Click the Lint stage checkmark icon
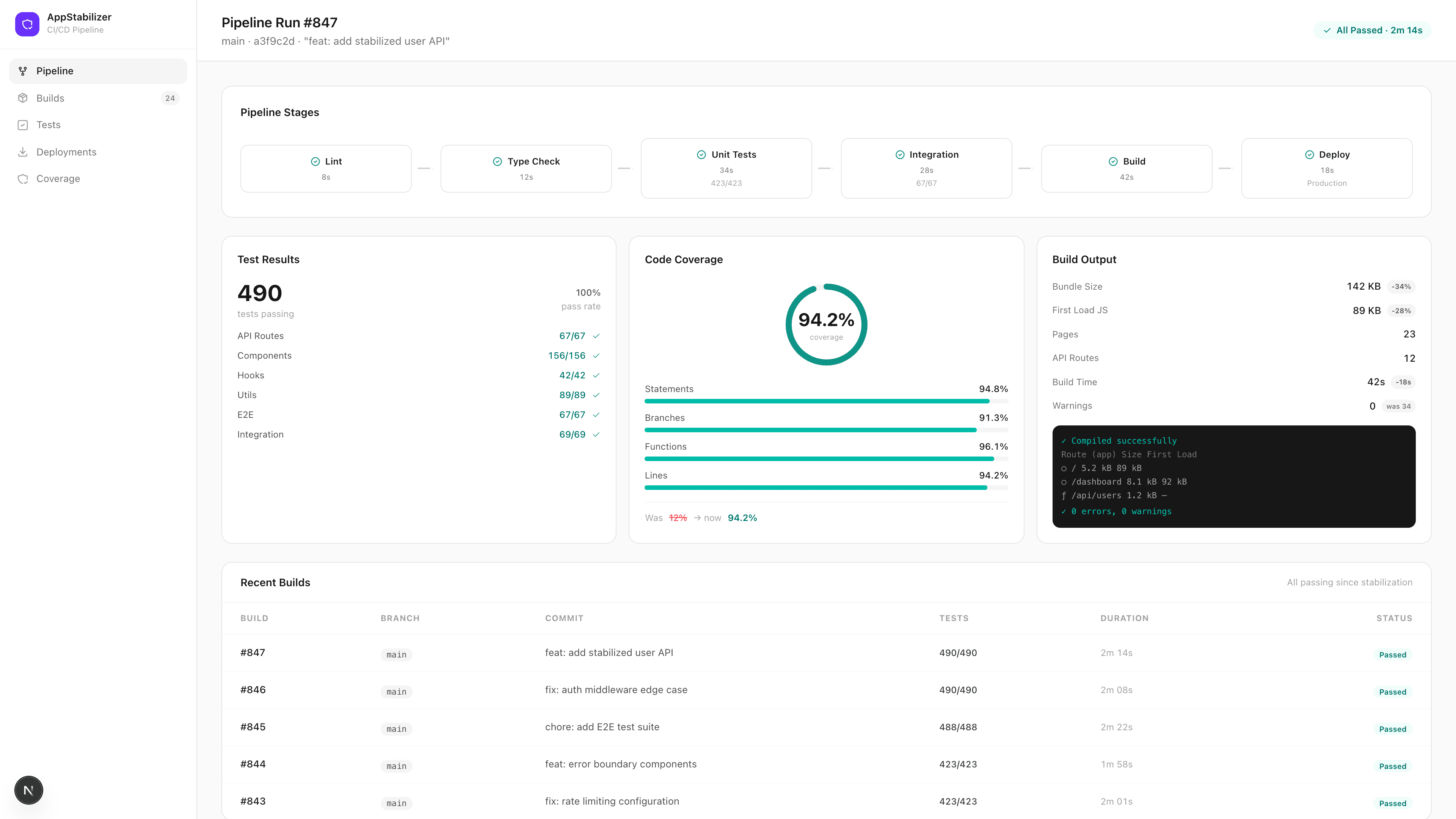Image resolution: width=1456 pixels, height=819 pixels. tap(316, 161)
